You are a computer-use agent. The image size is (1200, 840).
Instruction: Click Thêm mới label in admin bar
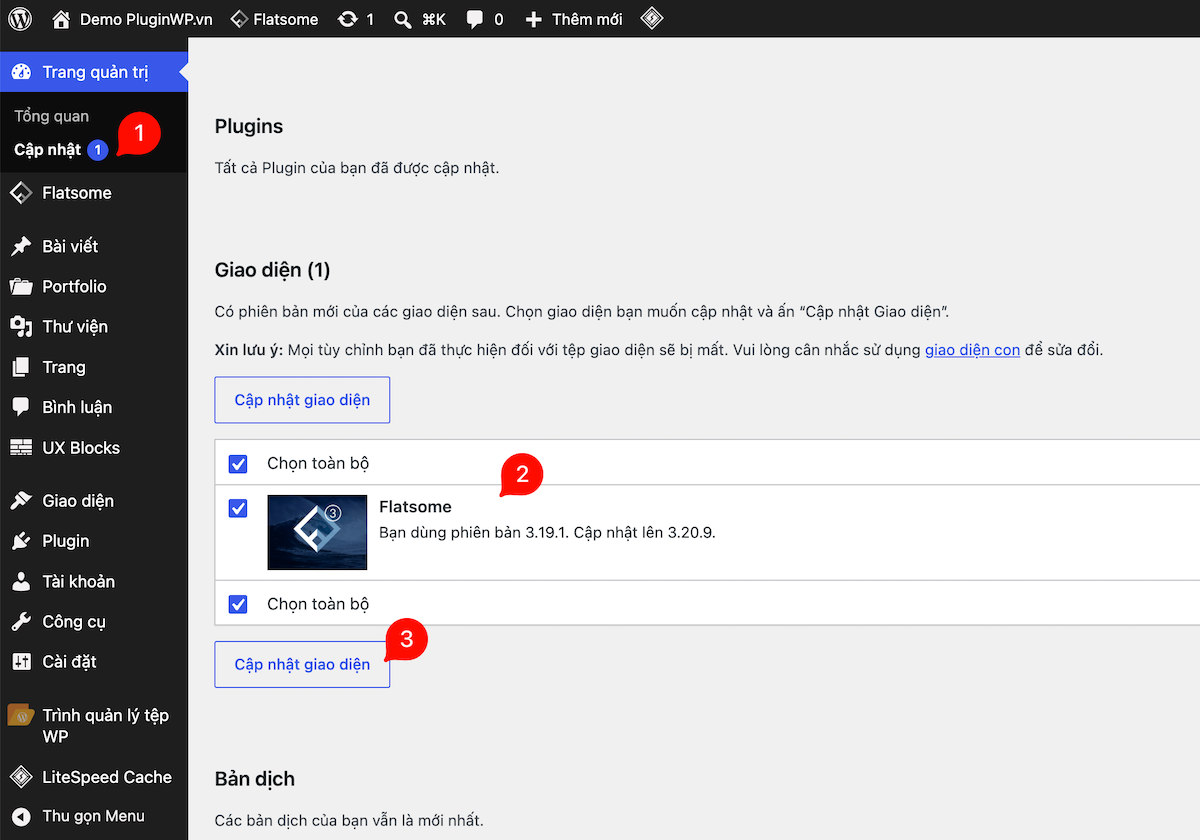tap(587, 19)
